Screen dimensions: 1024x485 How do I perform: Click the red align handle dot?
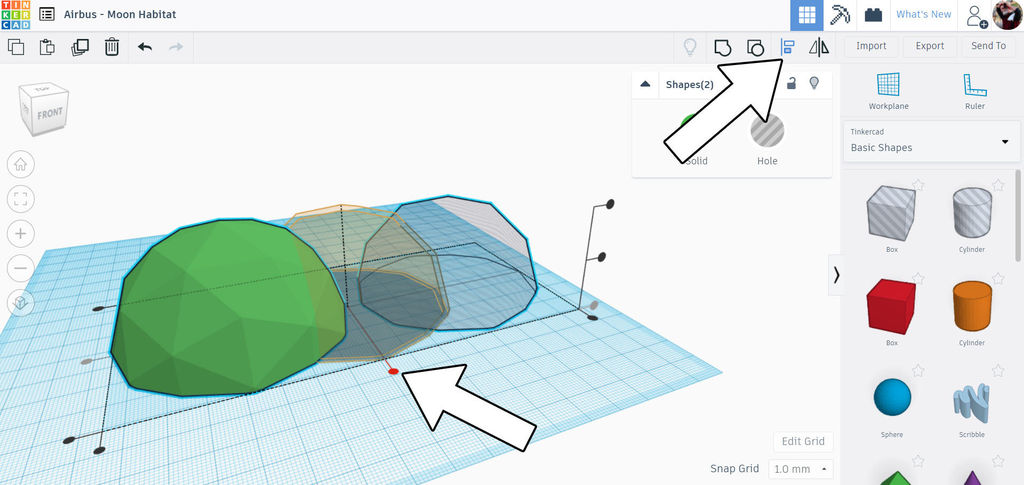(393, 371)
